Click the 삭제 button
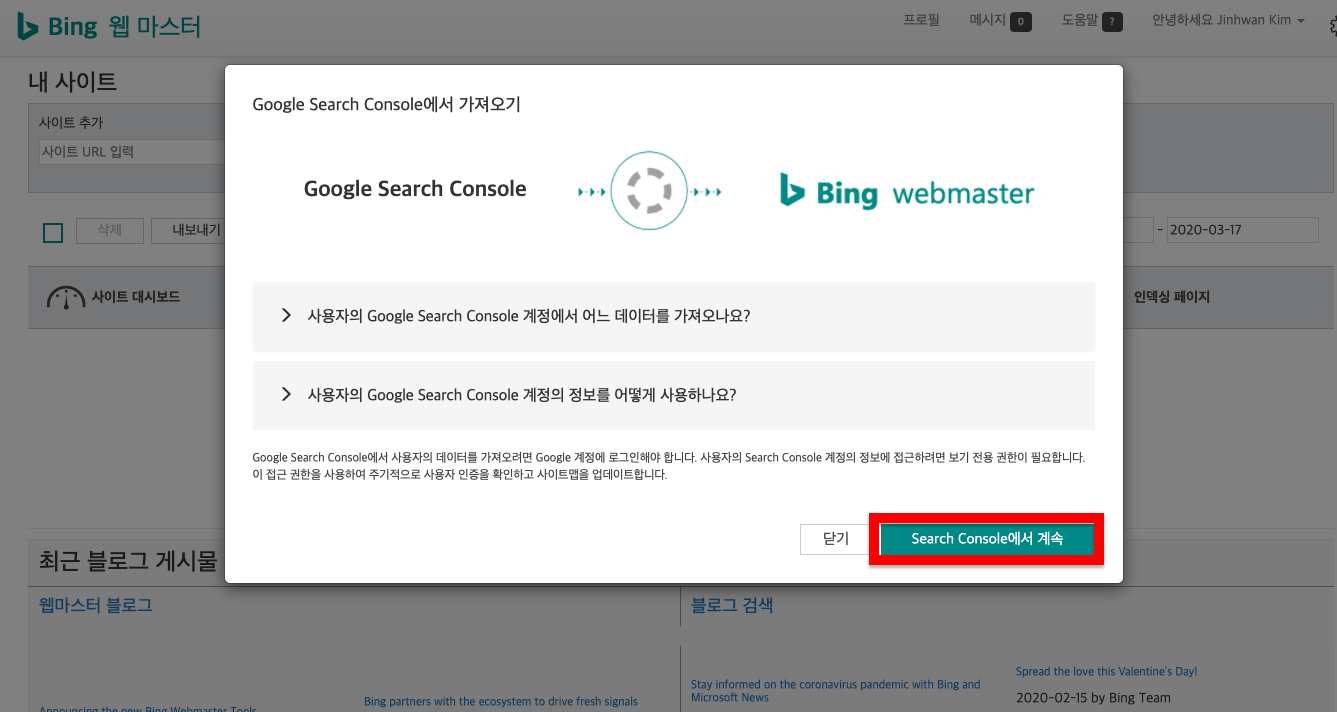 pos(110,230)
